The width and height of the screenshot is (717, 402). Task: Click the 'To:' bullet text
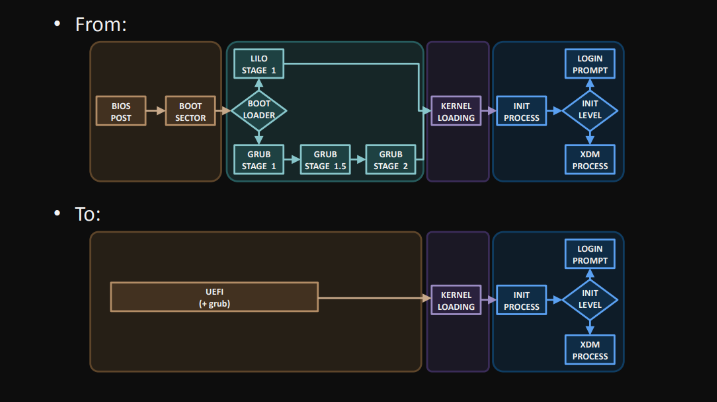[87, 214]
